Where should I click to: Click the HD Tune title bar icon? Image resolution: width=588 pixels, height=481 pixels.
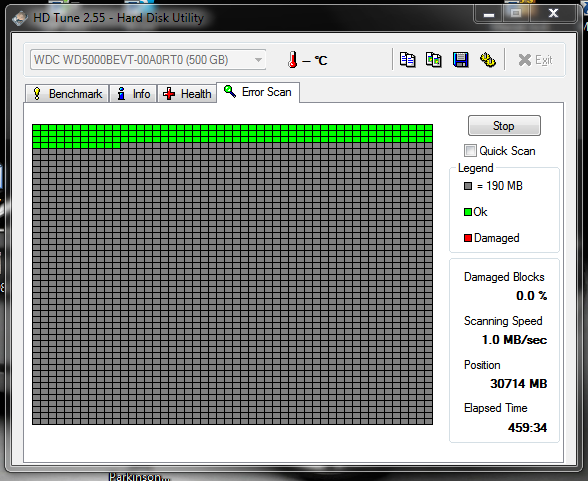(x=20, y=18)
